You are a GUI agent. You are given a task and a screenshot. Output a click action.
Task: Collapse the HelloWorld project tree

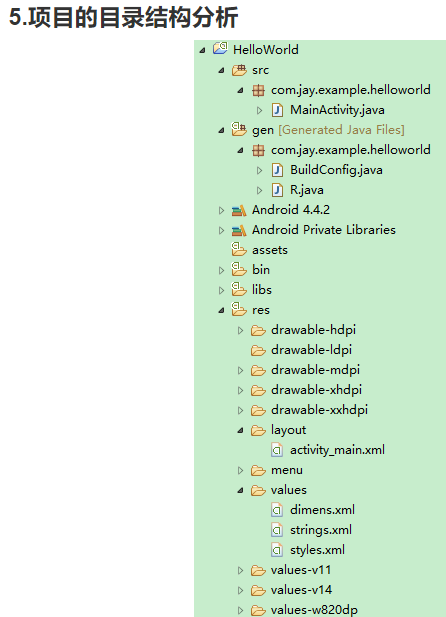[202, 50]
